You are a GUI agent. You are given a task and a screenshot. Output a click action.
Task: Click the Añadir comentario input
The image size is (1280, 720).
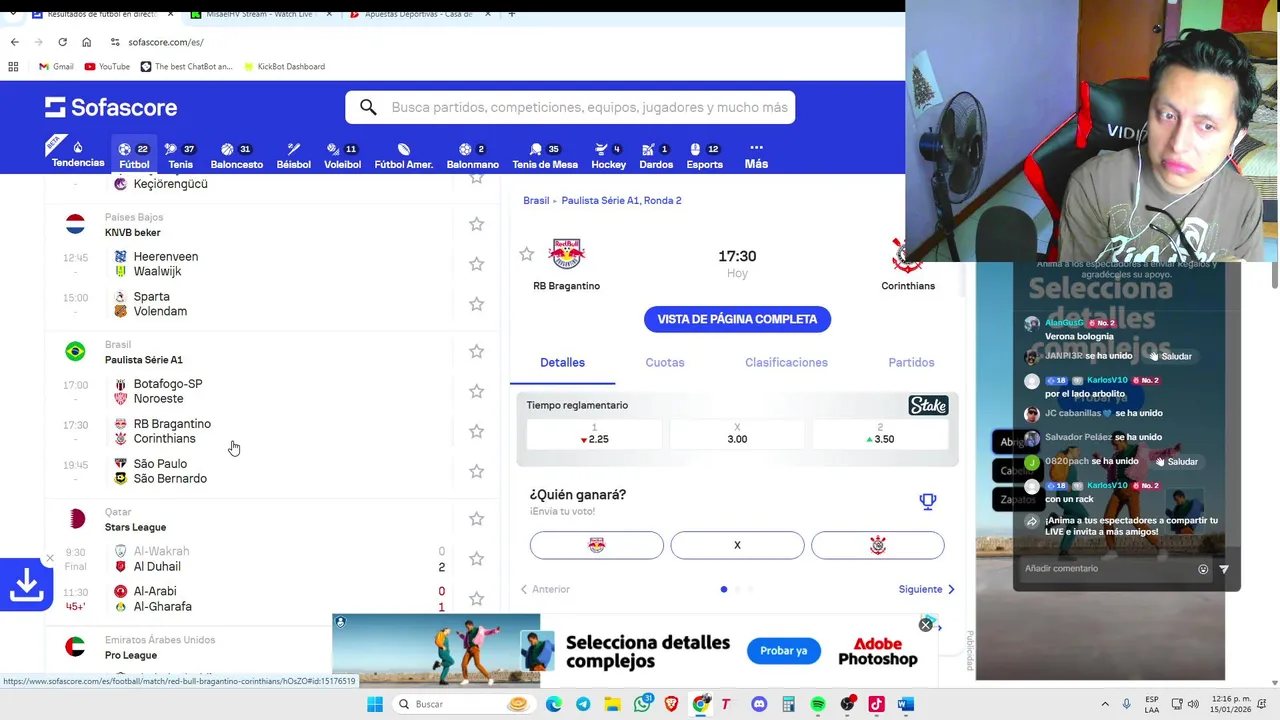pyautogui.click(x=1105, y=569)
